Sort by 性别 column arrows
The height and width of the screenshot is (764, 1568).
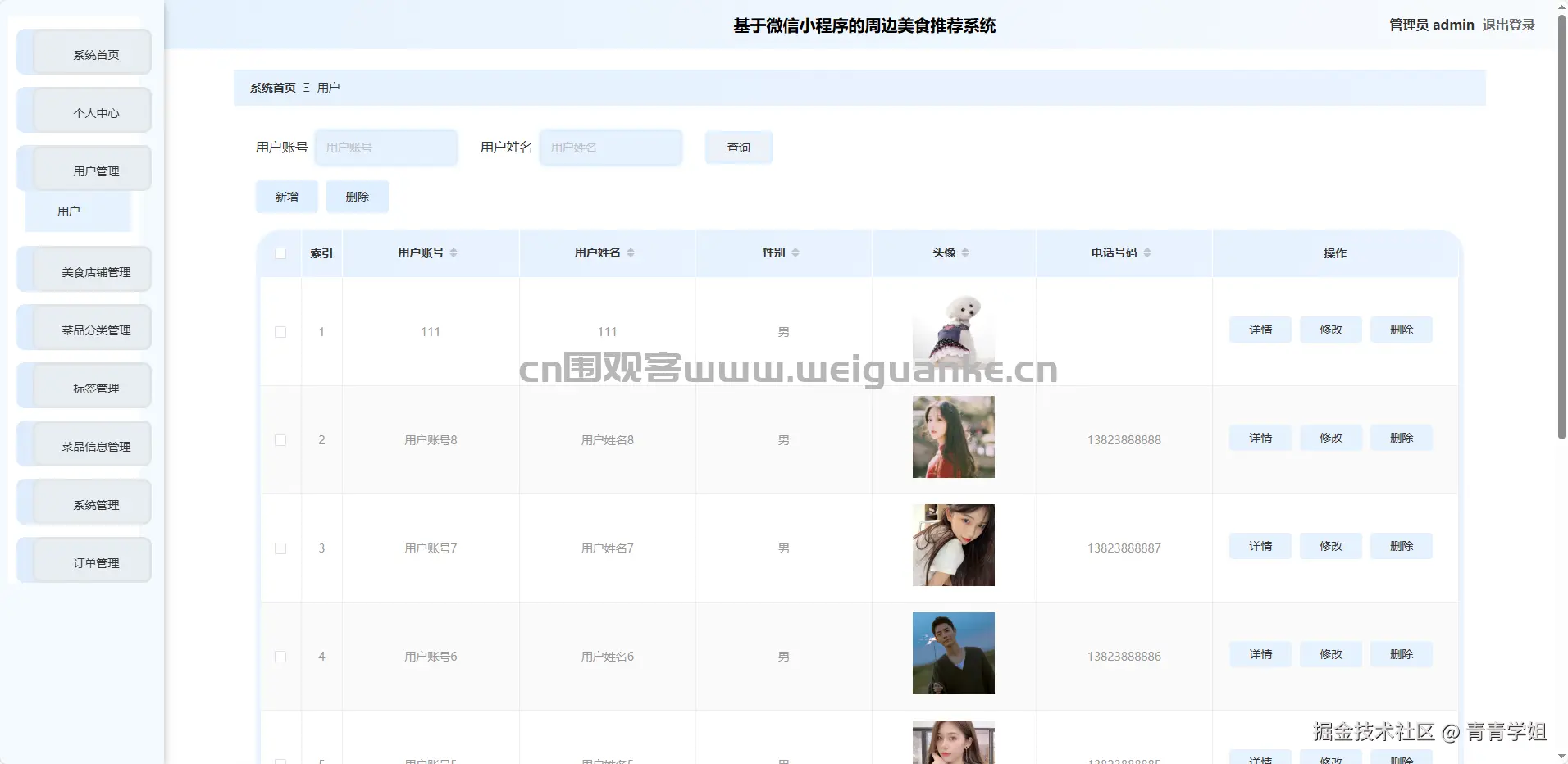click(x=795, y=252)
